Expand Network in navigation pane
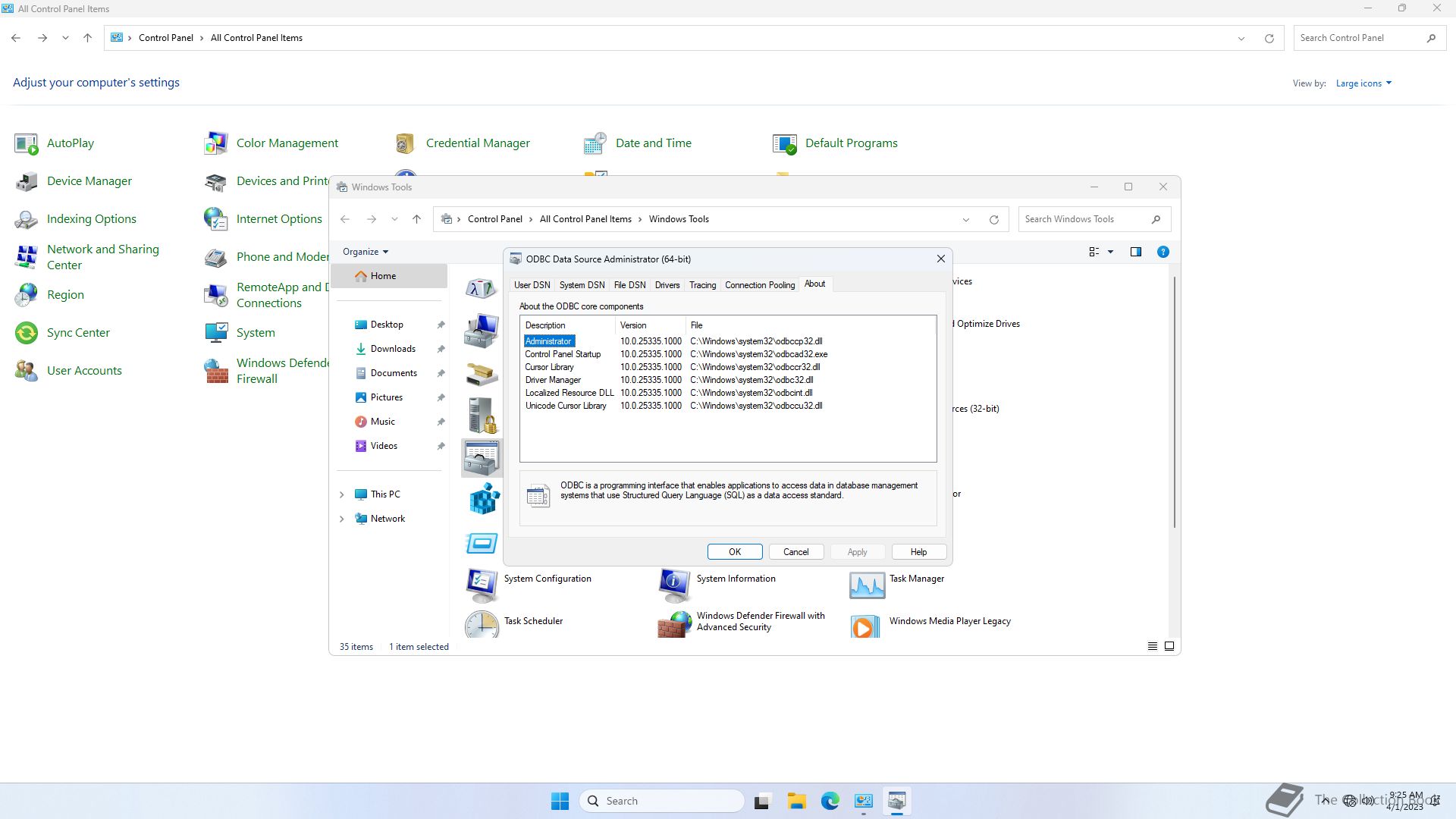The image size is (1456, 819). click(x=341, y=519)
